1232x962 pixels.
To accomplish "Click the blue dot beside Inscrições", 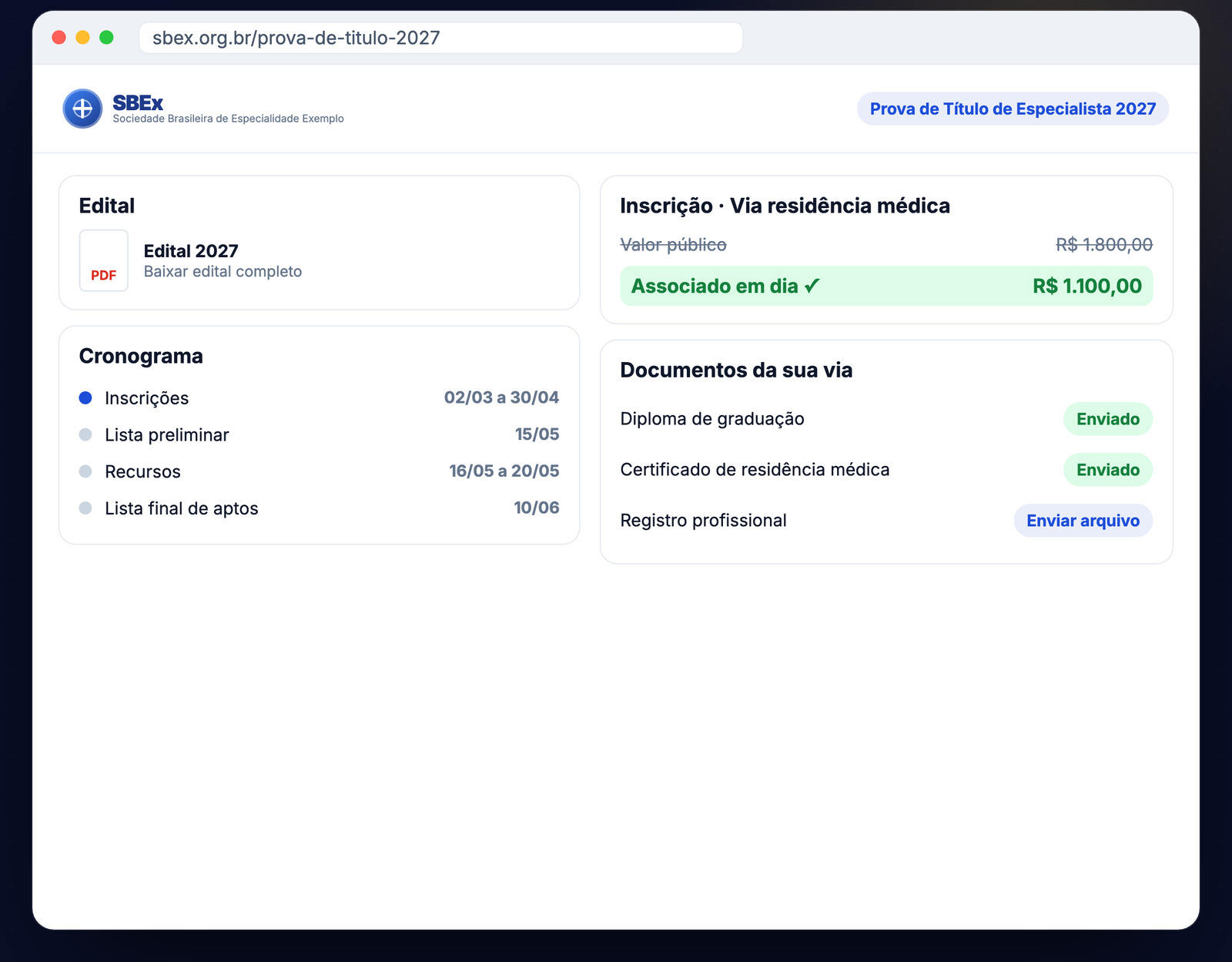I will (x=85, y=397).
